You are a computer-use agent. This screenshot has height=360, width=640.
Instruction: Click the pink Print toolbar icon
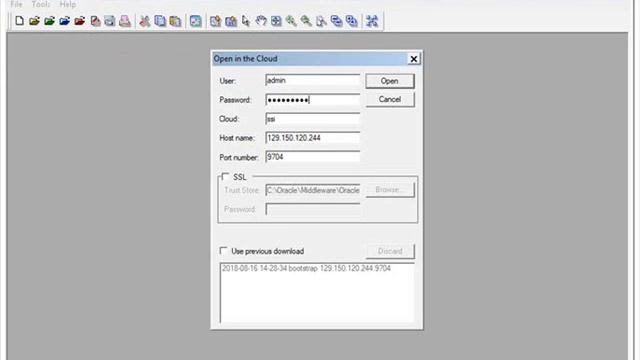click(x=124, y=21)
